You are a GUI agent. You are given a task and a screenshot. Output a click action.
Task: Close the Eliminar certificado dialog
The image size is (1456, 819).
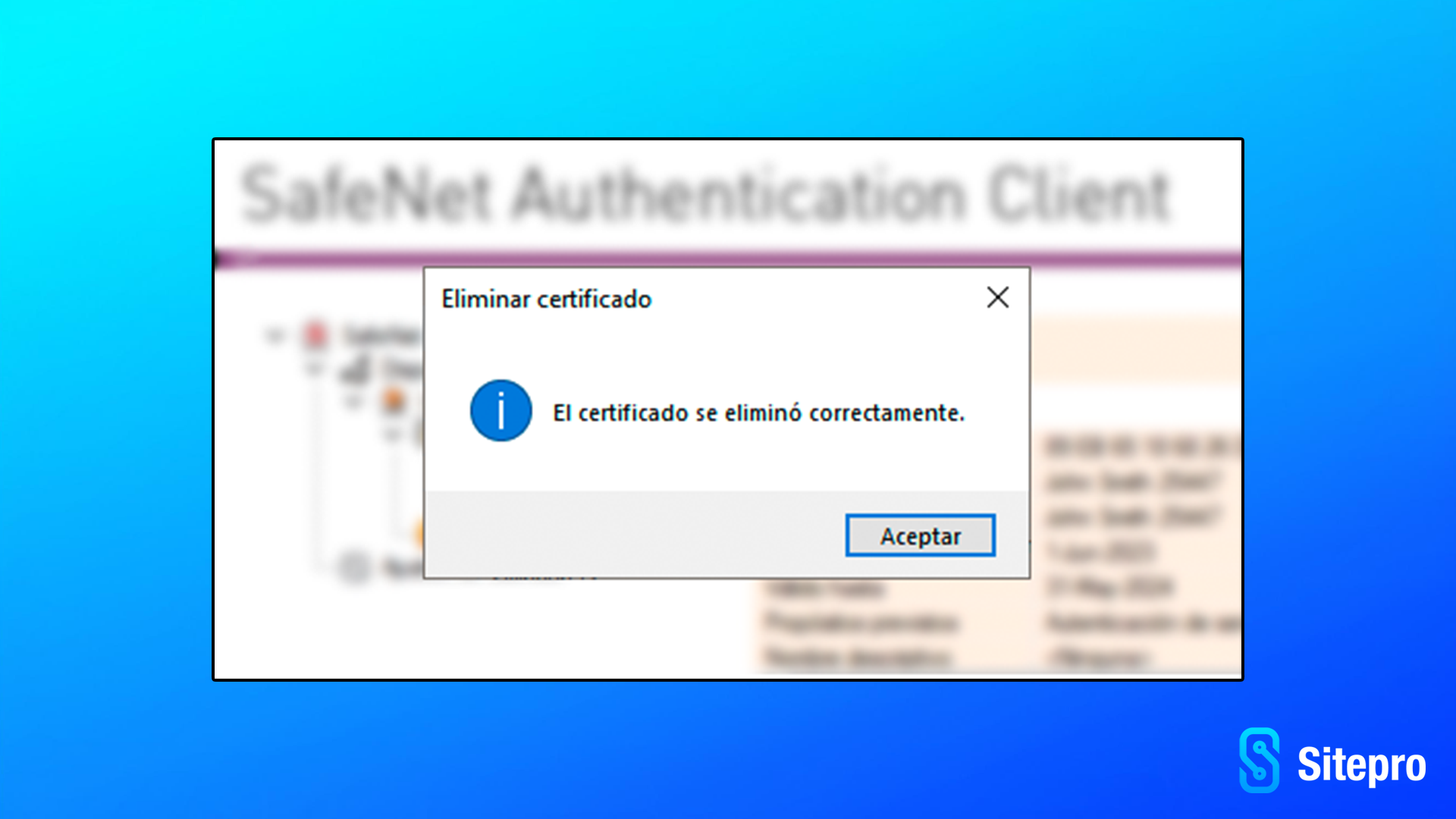pos(998,297)
